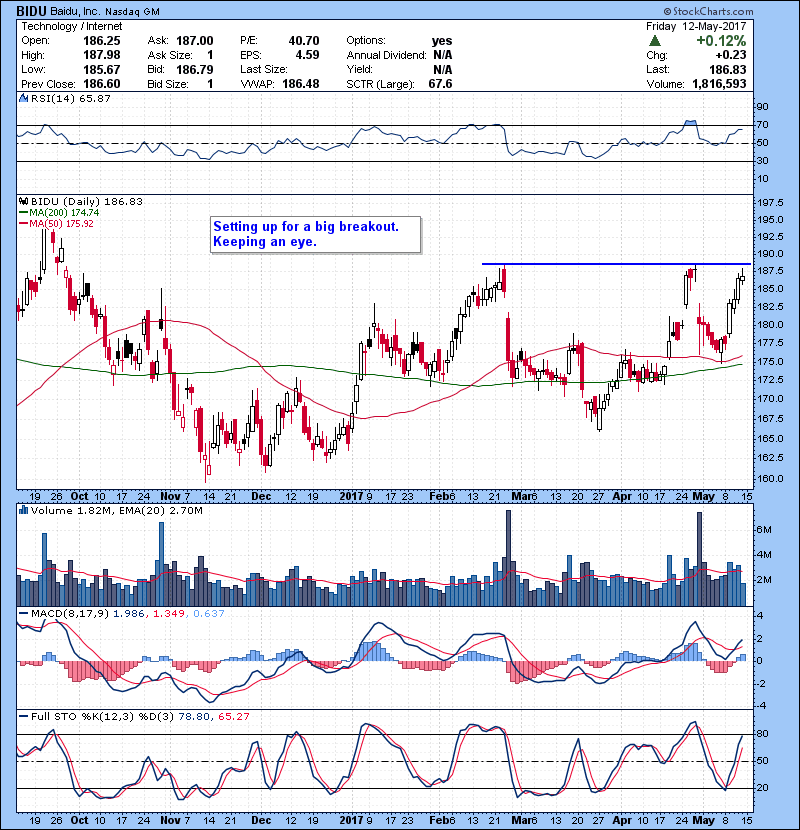Click the RSI axis label 90

(x=763, y=106)
